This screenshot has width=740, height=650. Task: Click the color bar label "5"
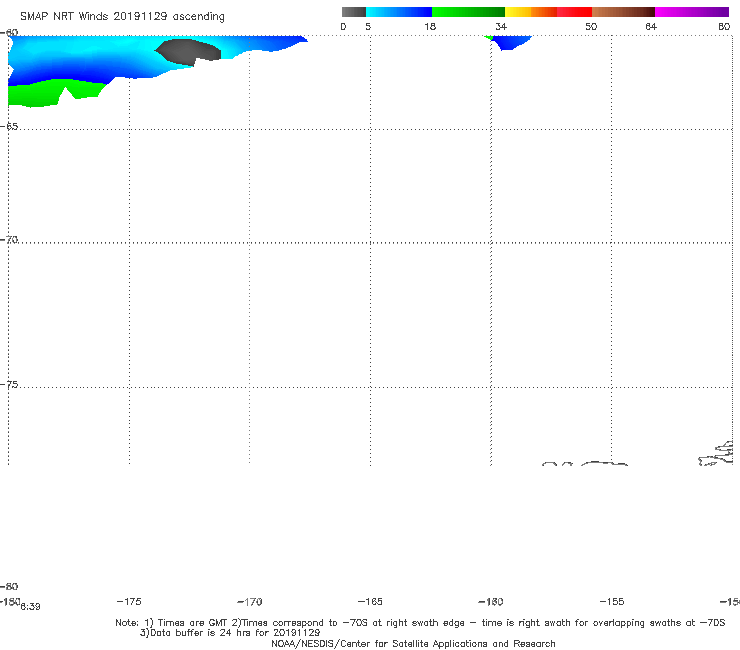368,26
